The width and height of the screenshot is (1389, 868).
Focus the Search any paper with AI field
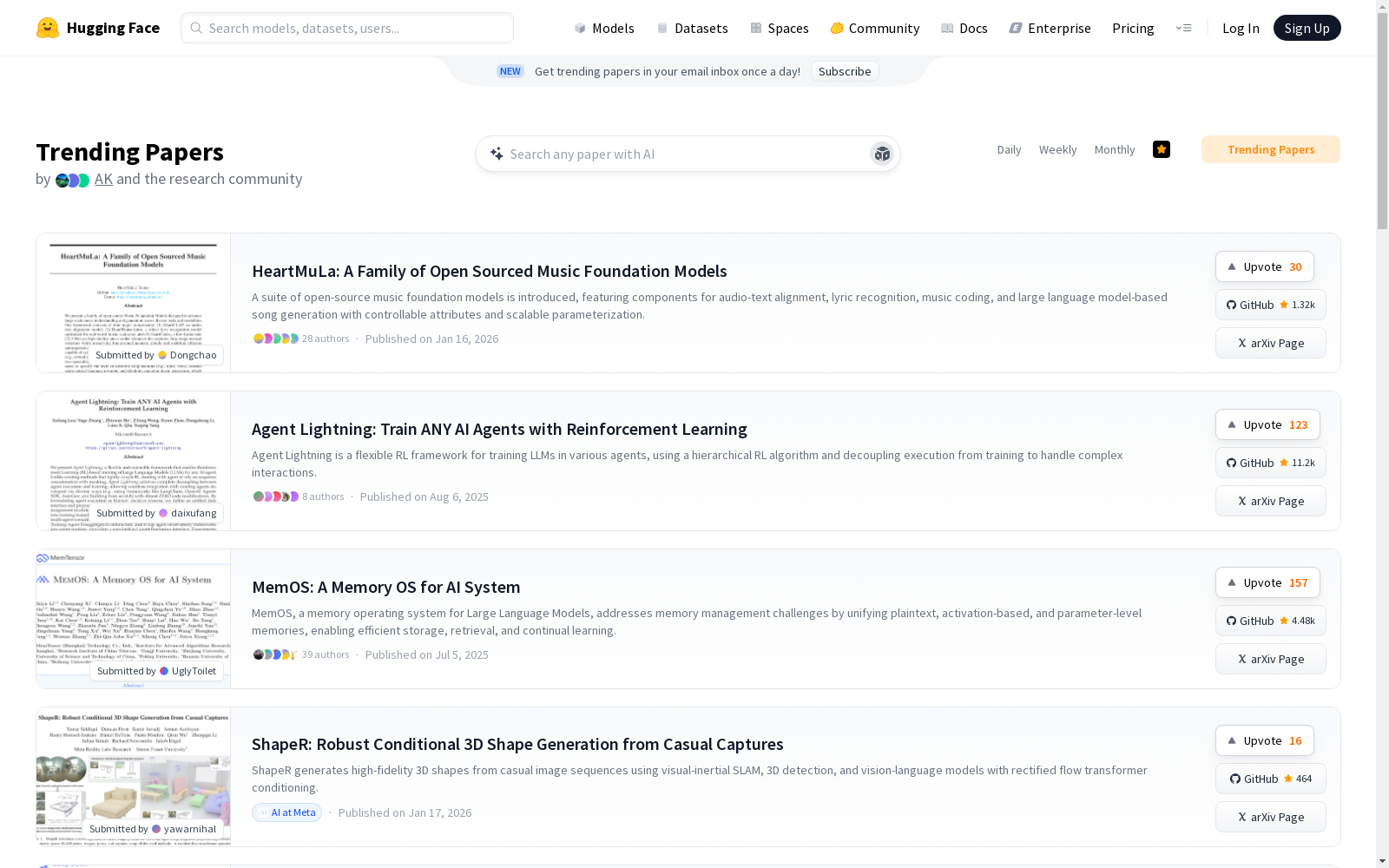677,154
